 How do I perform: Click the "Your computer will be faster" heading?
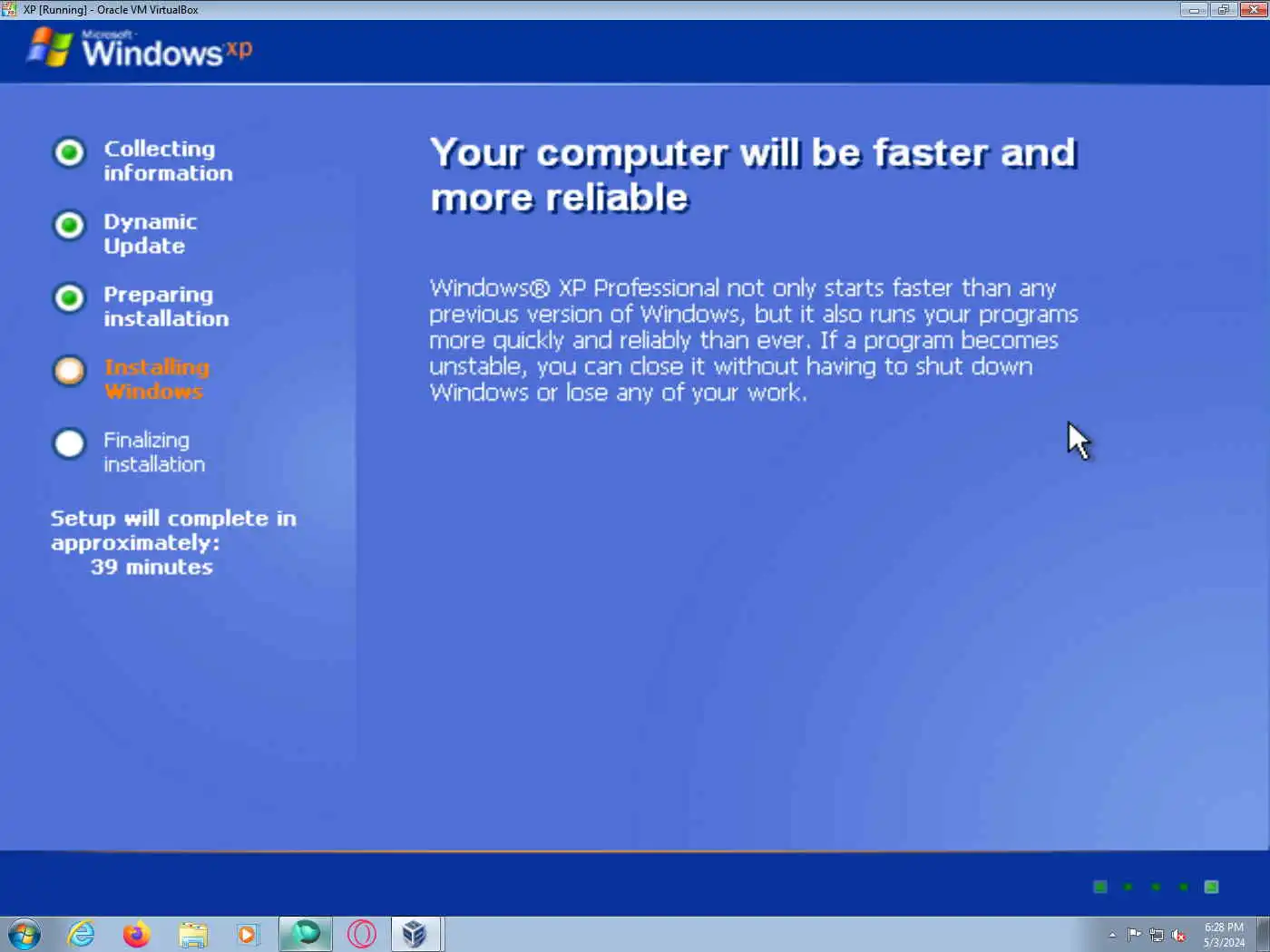tap(753, 175)
